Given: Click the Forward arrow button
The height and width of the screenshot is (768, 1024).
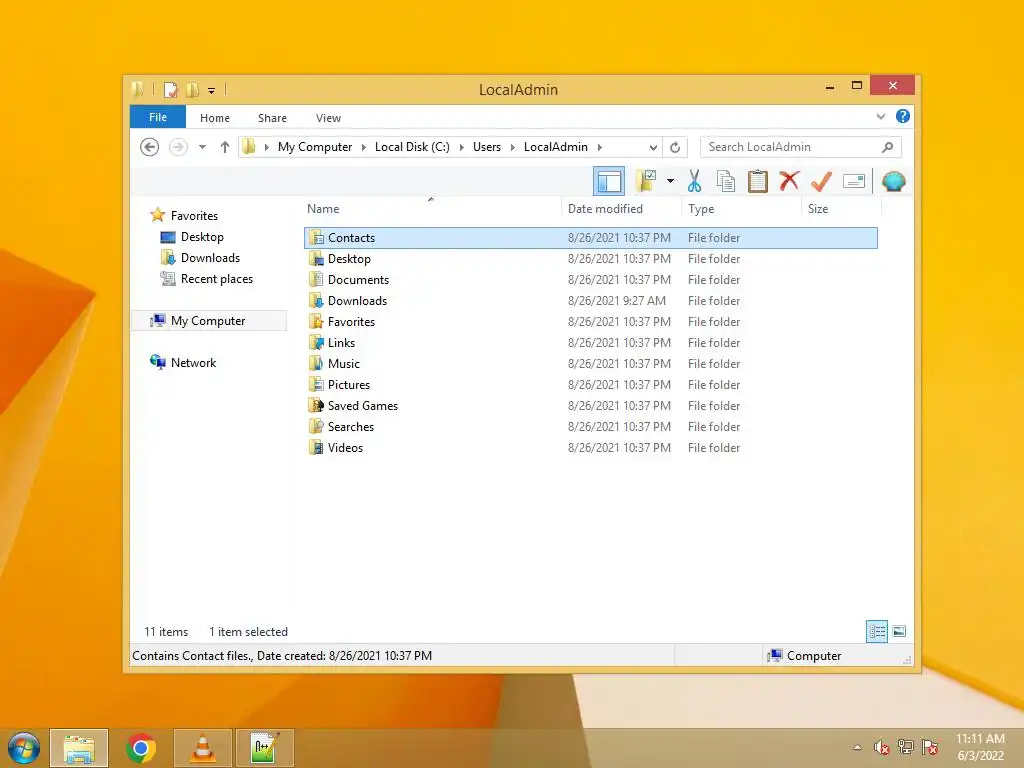Looking at the screenshot, I should click(x=178, y=147).
